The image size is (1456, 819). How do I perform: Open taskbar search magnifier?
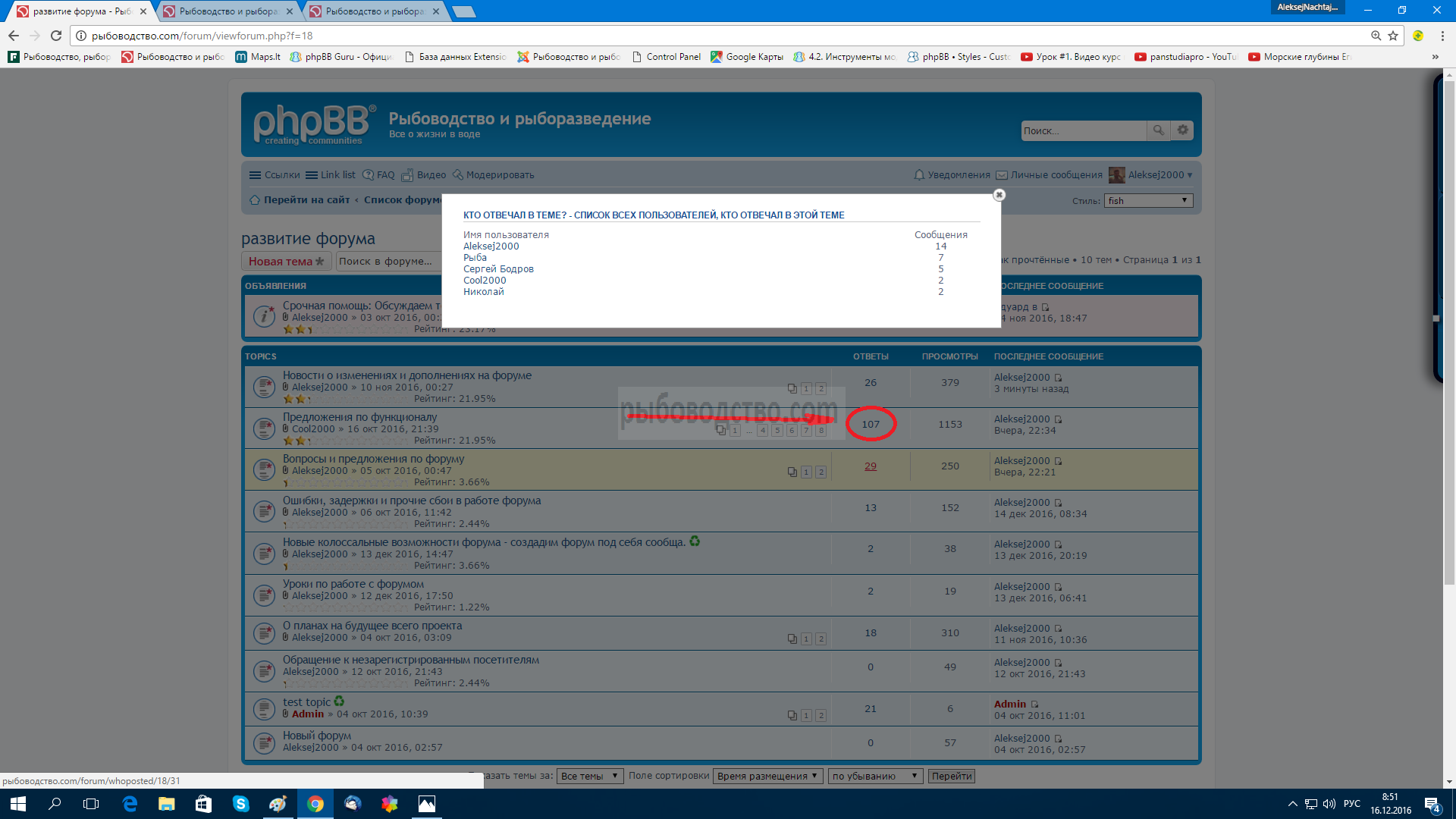(55, 804)
